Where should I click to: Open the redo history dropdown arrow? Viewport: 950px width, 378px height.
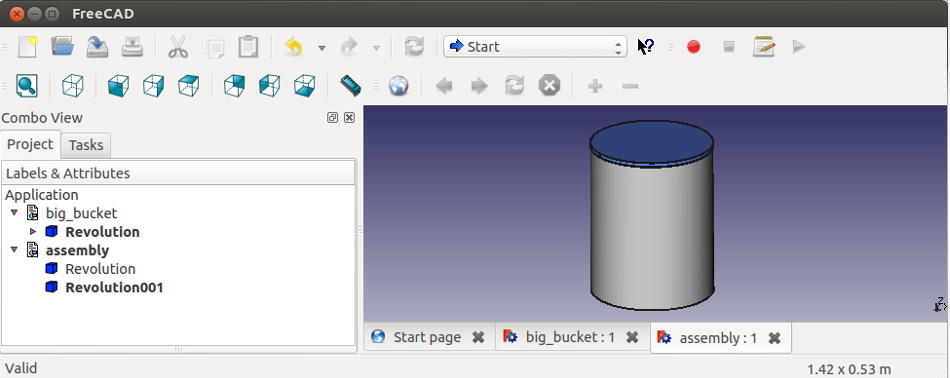[376, 48]
